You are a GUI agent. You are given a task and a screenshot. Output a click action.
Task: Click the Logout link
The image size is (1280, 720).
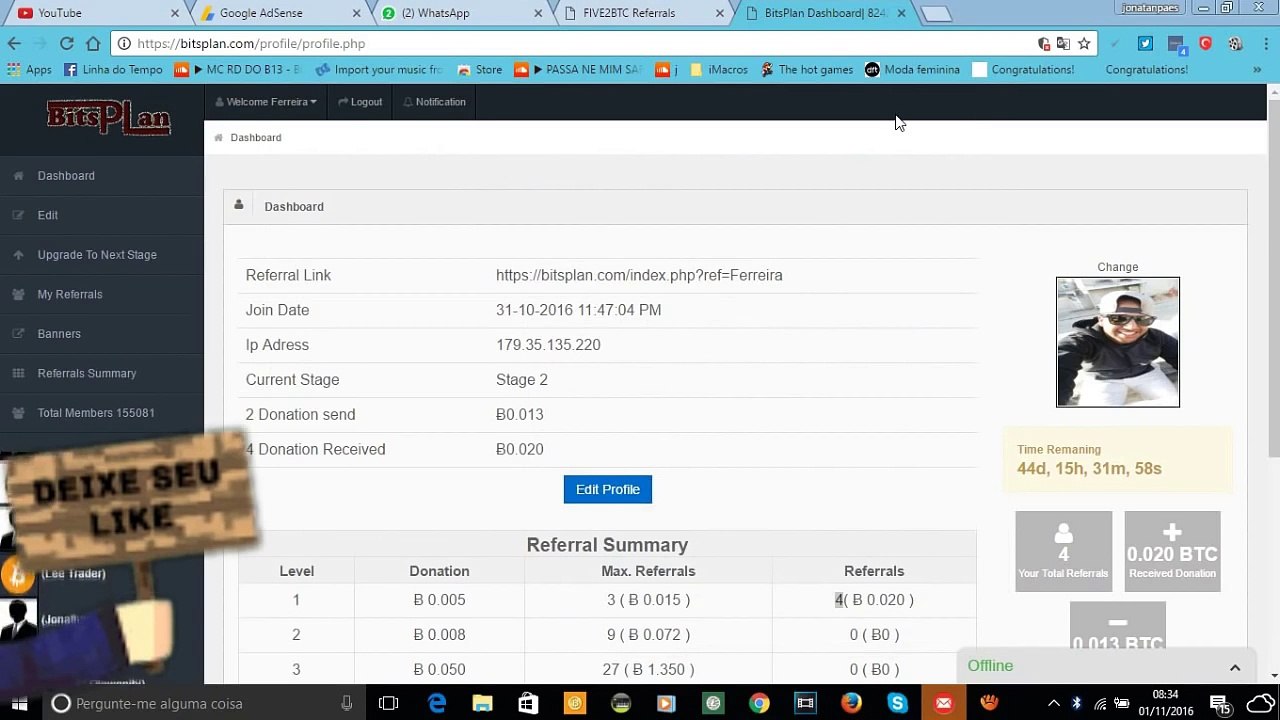coord(360,102)
